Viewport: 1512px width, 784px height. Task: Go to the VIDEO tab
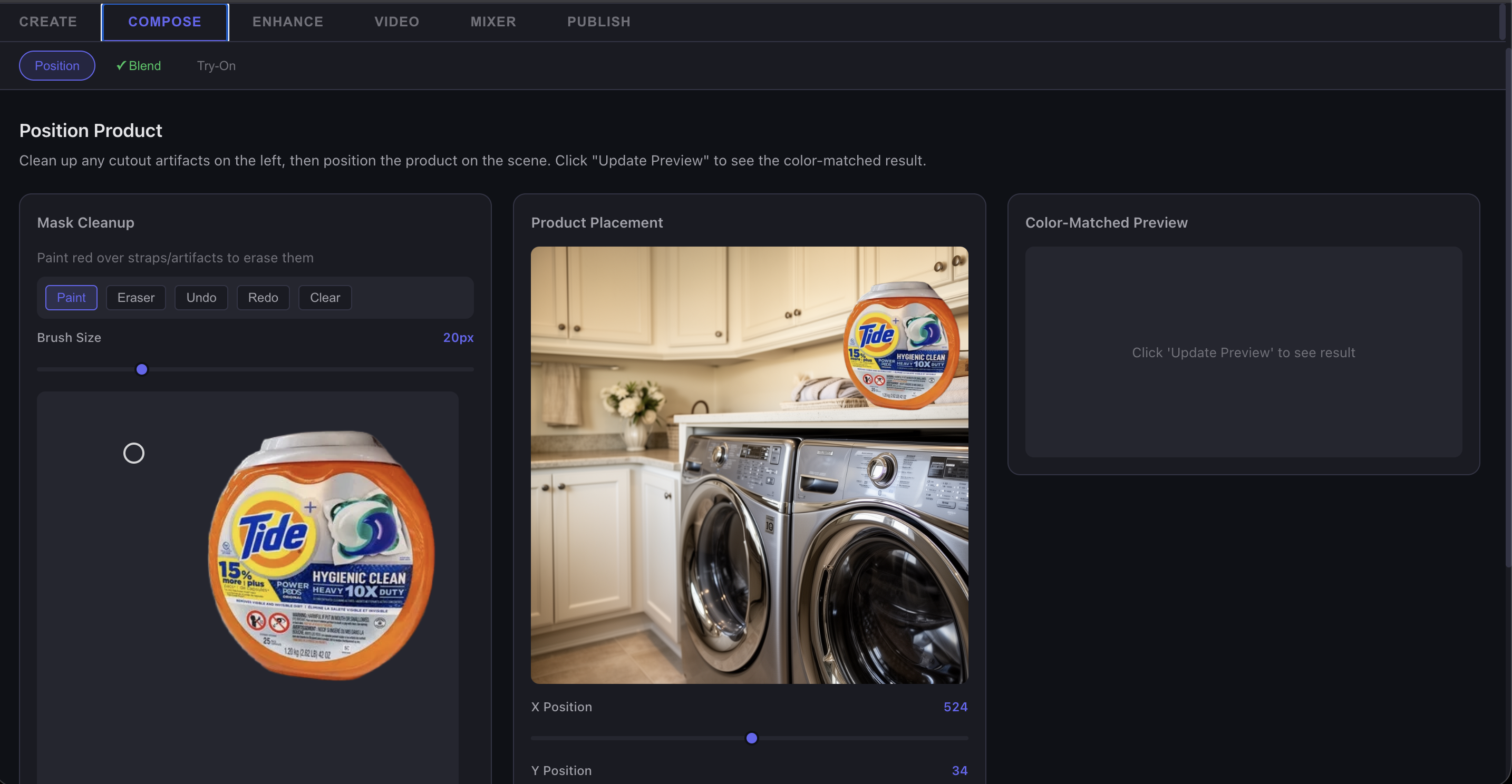point(397,22)
